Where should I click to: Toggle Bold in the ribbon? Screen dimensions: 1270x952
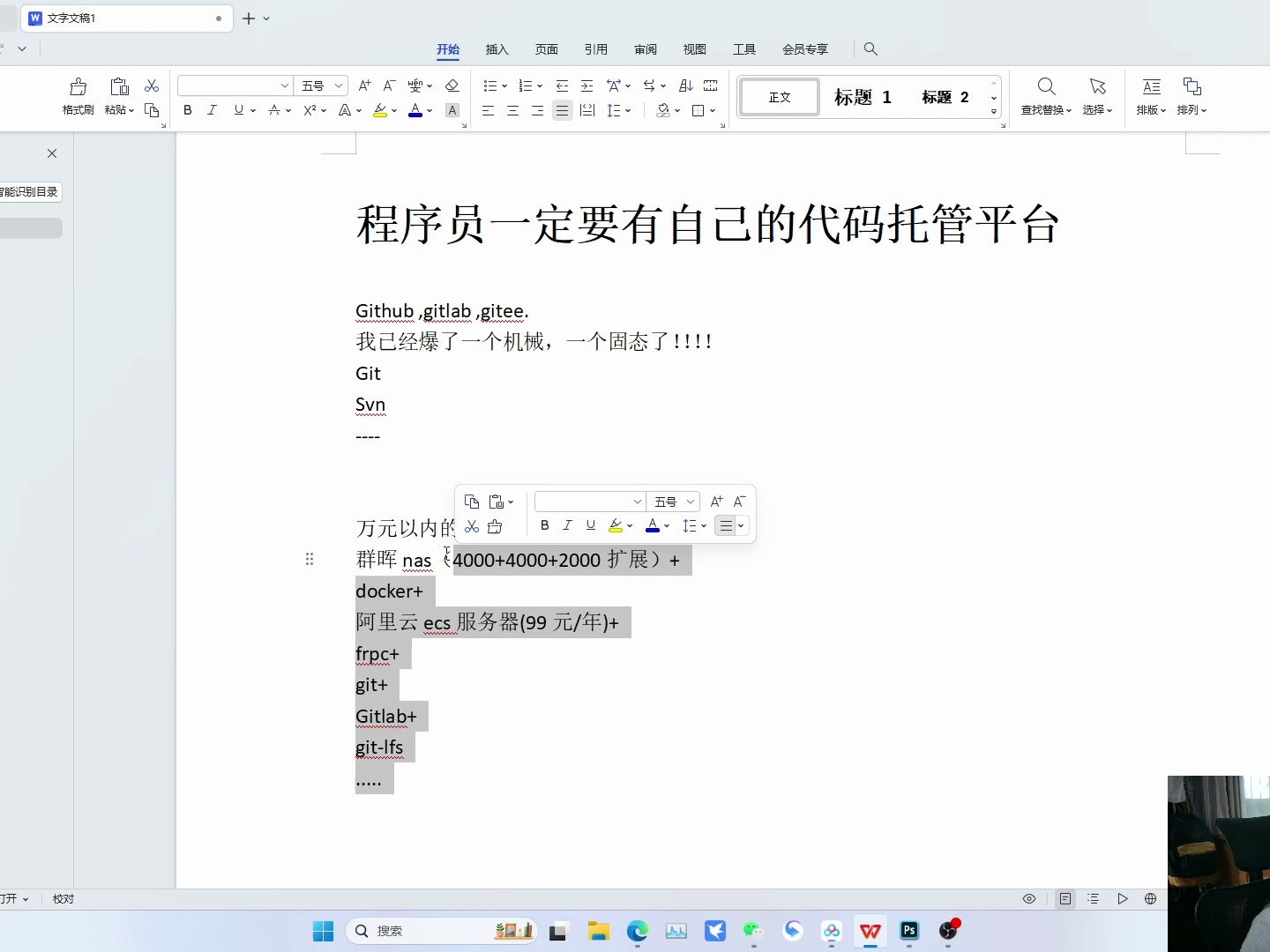pos(187,110)
